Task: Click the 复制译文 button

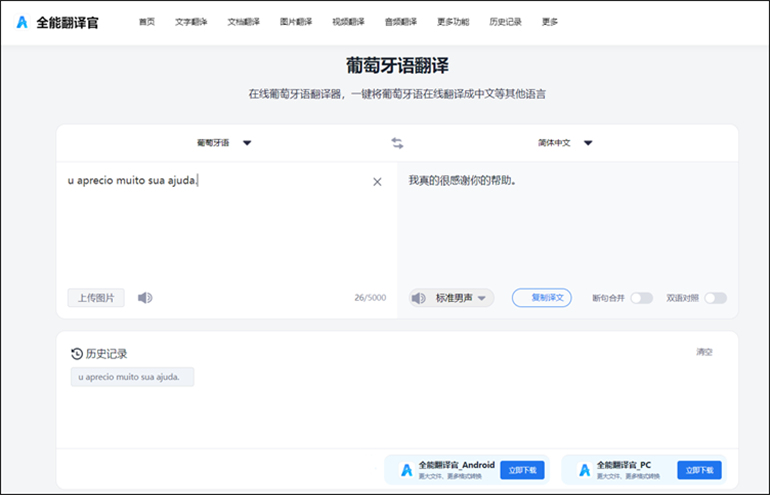Action: 542,298
